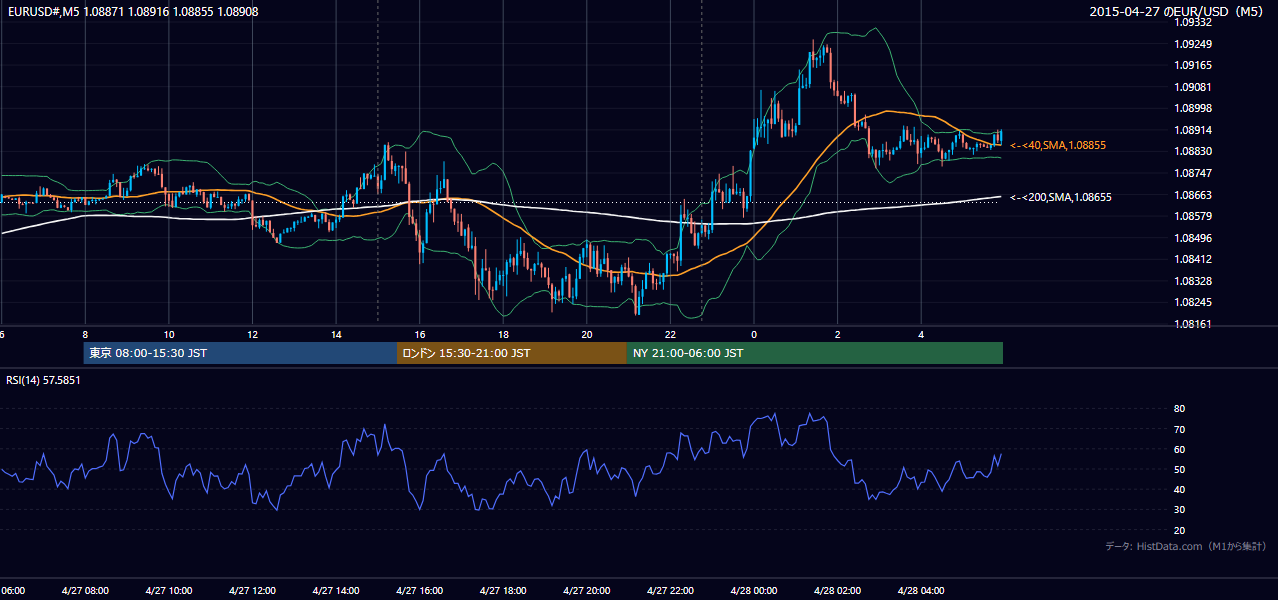Click hour label 12 under the price chart
The image size is (1278, 600).
click(x=252, y=334)
